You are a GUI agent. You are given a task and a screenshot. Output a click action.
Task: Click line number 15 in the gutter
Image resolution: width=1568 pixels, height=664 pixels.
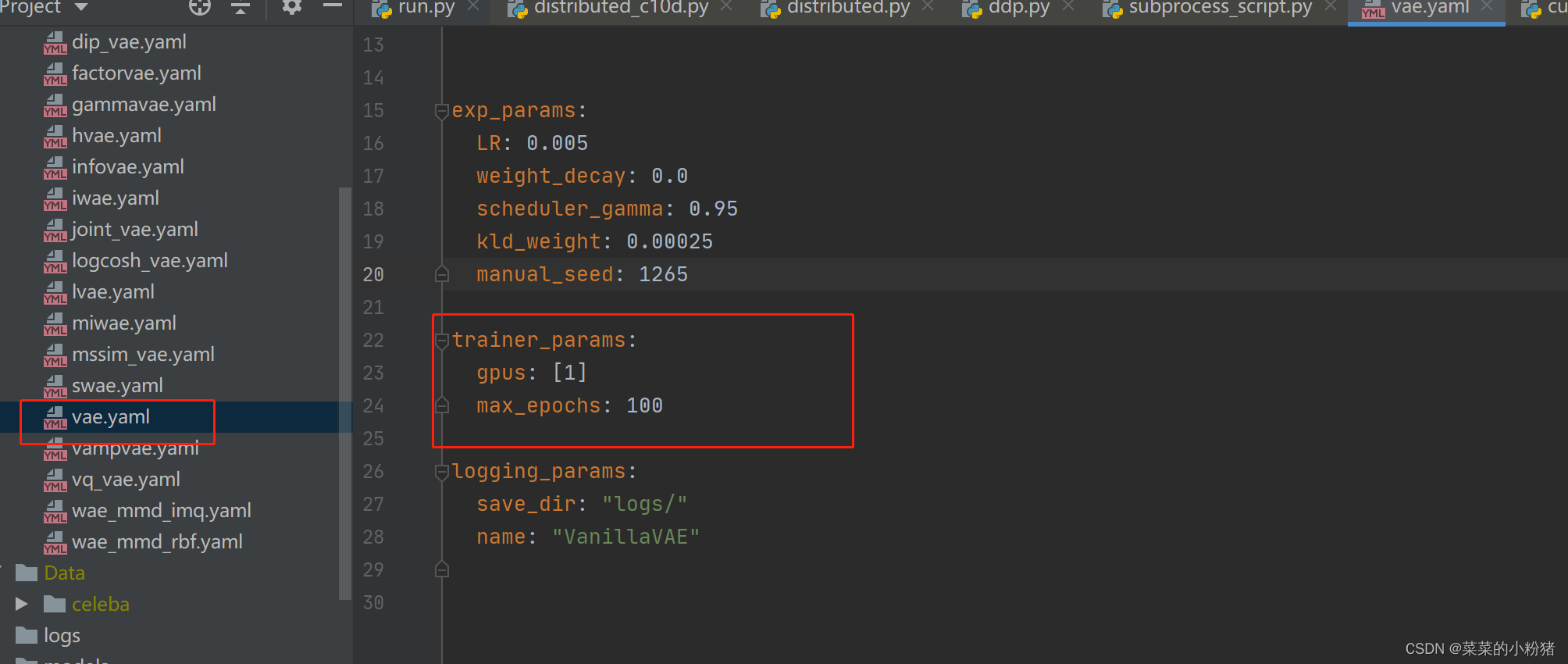click(x=373, y=111)
